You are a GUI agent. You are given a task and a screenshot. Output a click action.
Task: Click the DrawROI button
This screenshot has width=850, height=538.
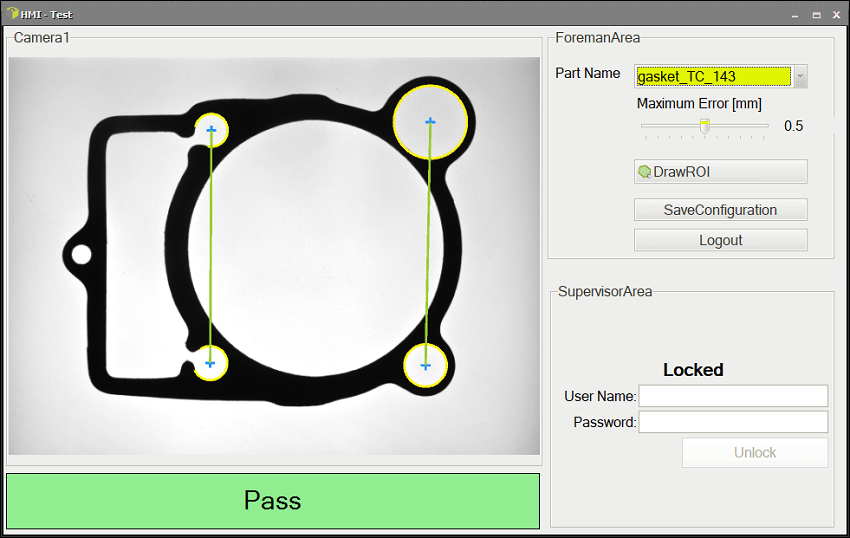pyautogui.click(x=720, y=172)
